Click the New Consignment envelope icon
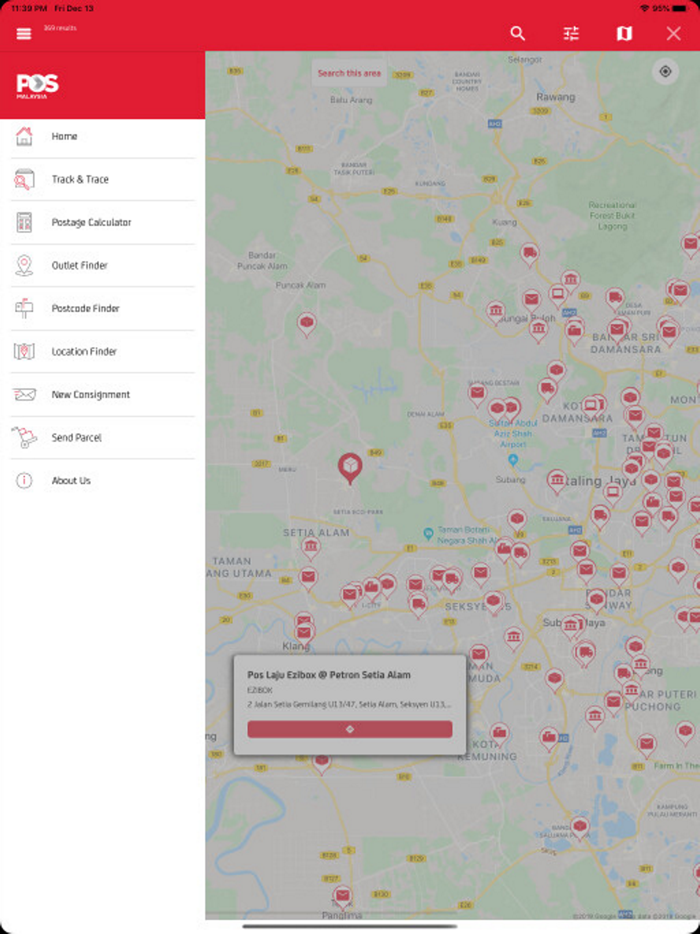 coord(24,394)
